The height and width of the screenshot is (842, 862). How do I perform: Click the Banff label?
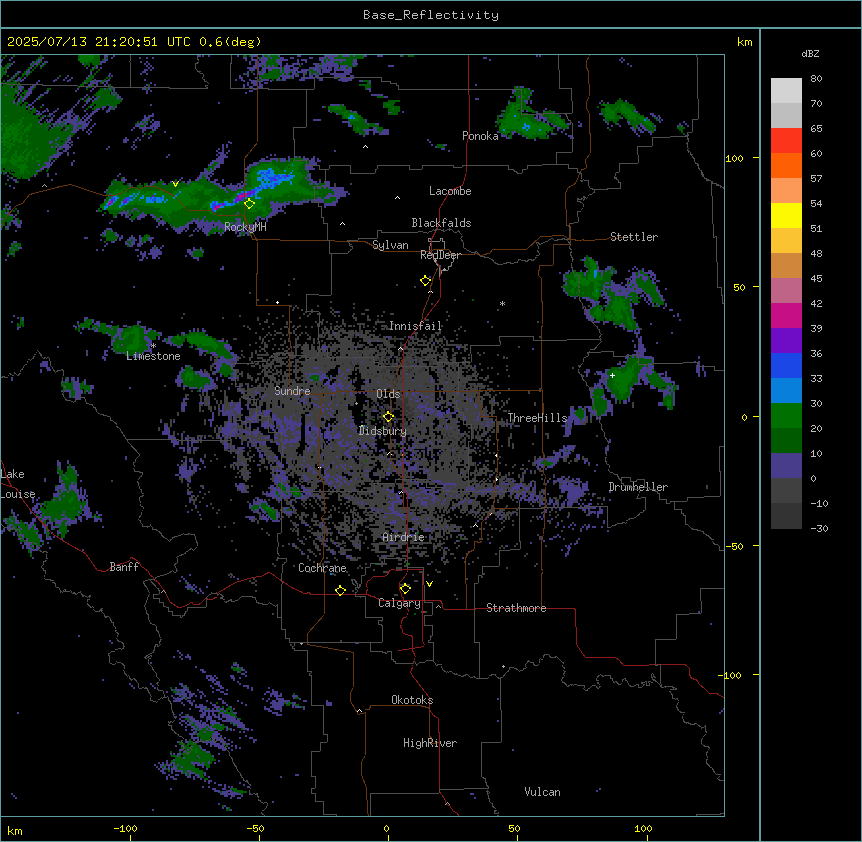124,567
